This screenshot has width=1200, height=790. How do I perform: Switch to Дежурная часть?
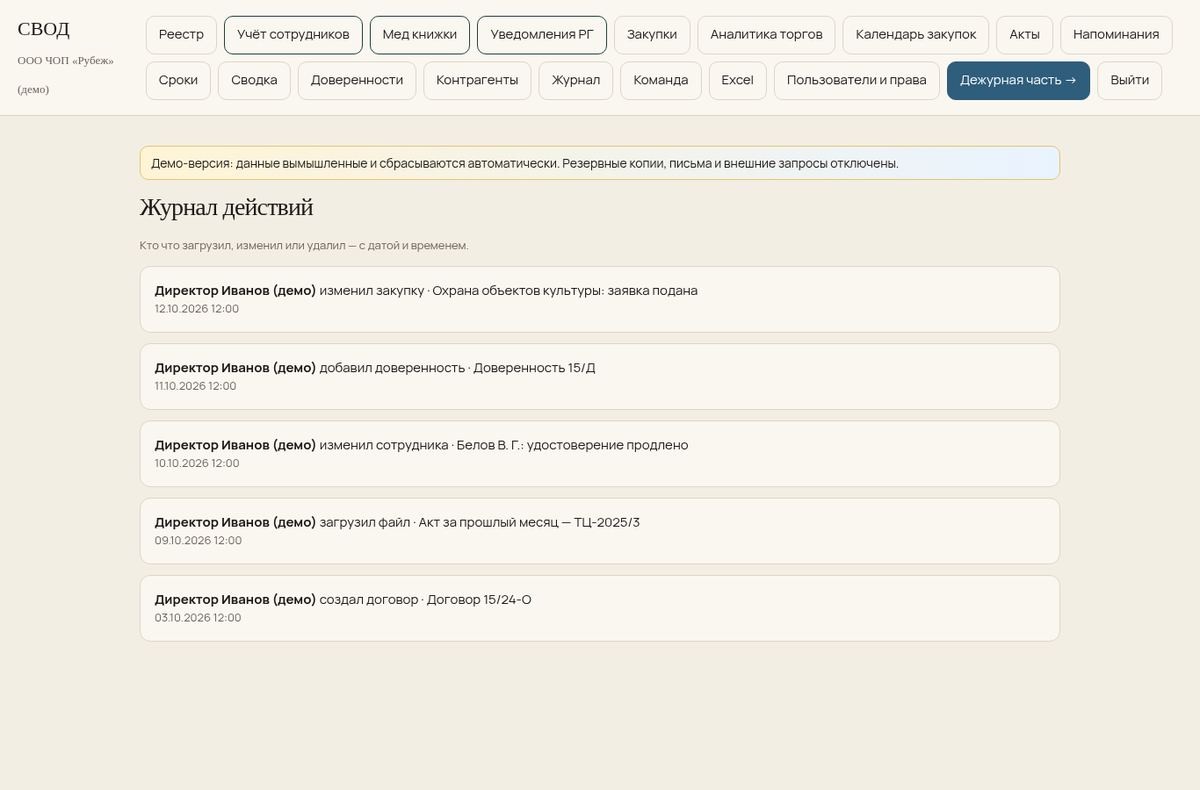1018,80
